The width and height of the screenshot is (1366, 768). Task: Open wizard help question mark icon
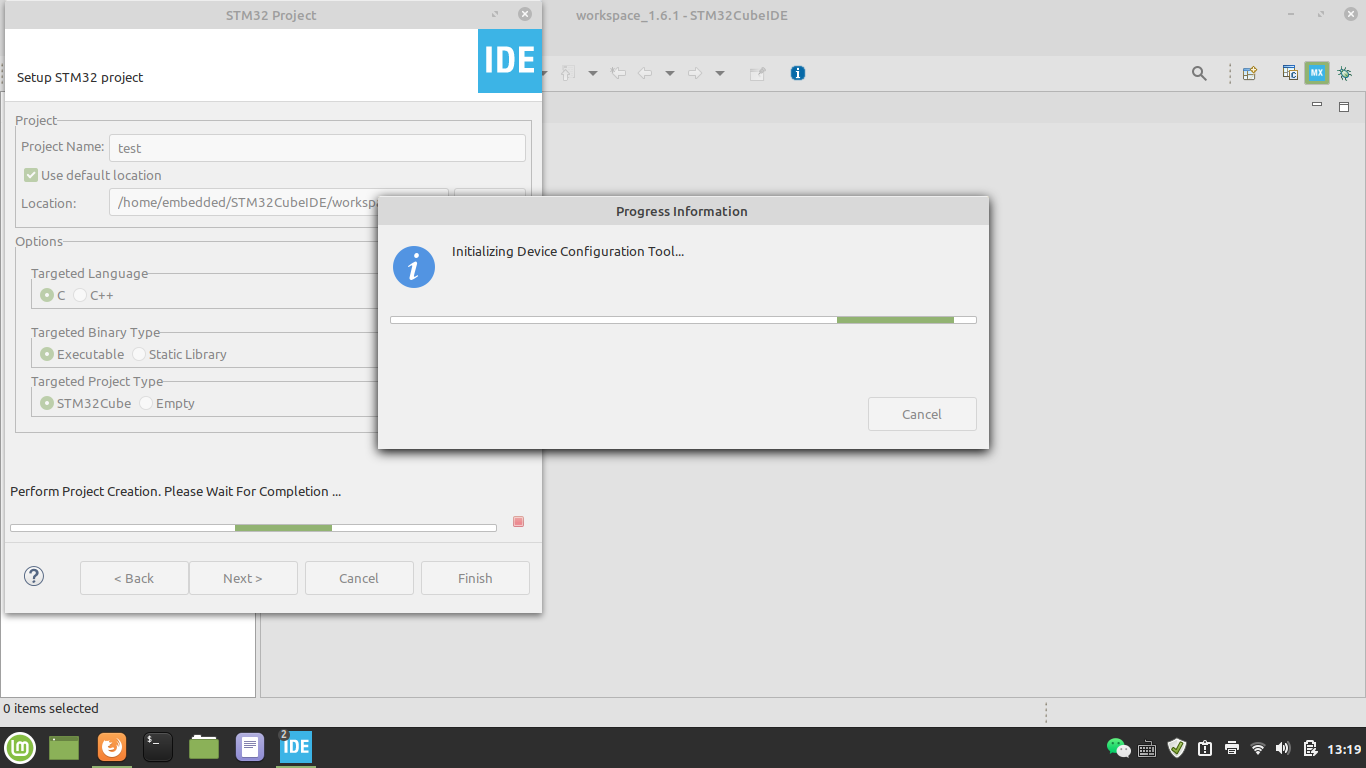(x=34, y=576)
